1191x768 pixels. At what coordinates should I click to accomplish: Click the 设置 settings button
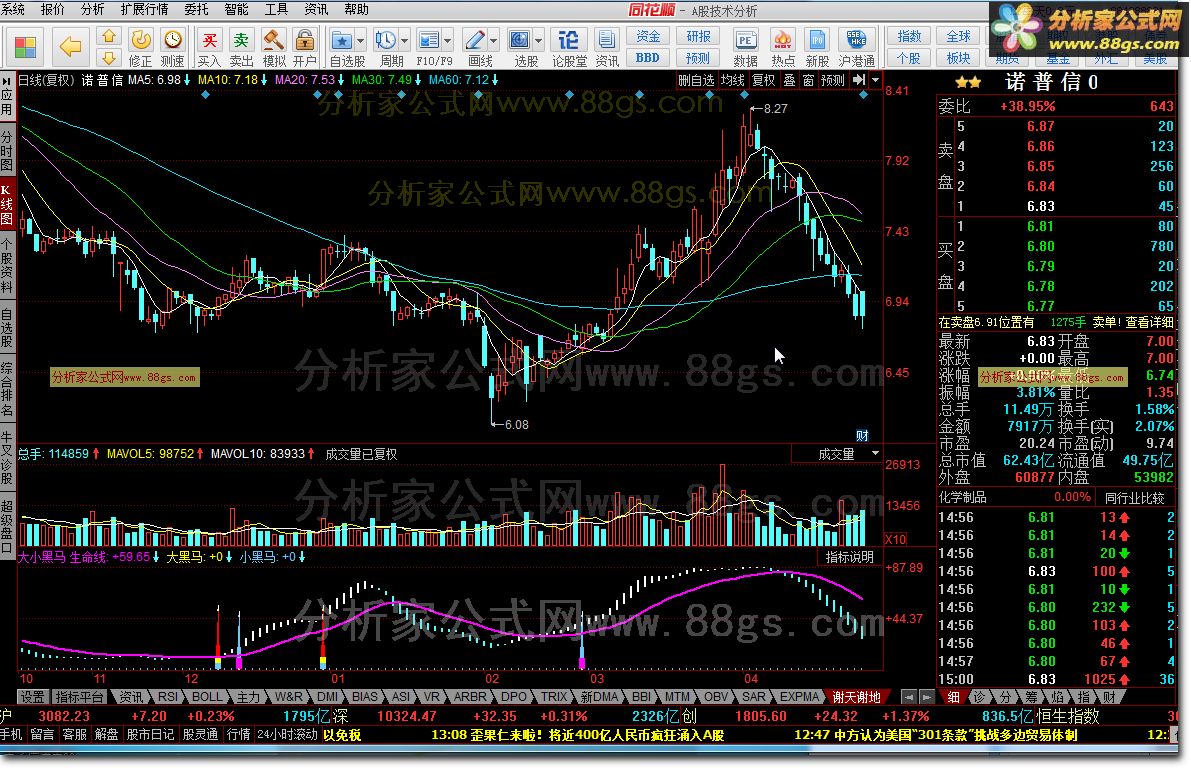pyautogui.click(x=33, y=697)
